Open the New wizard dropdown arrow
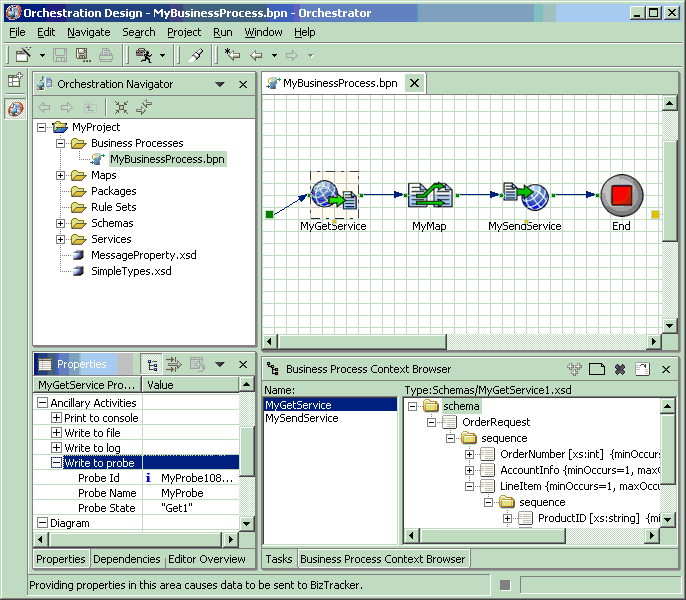Image resolution: width=686 pixels, height=600 pixels. click(42, 56)
